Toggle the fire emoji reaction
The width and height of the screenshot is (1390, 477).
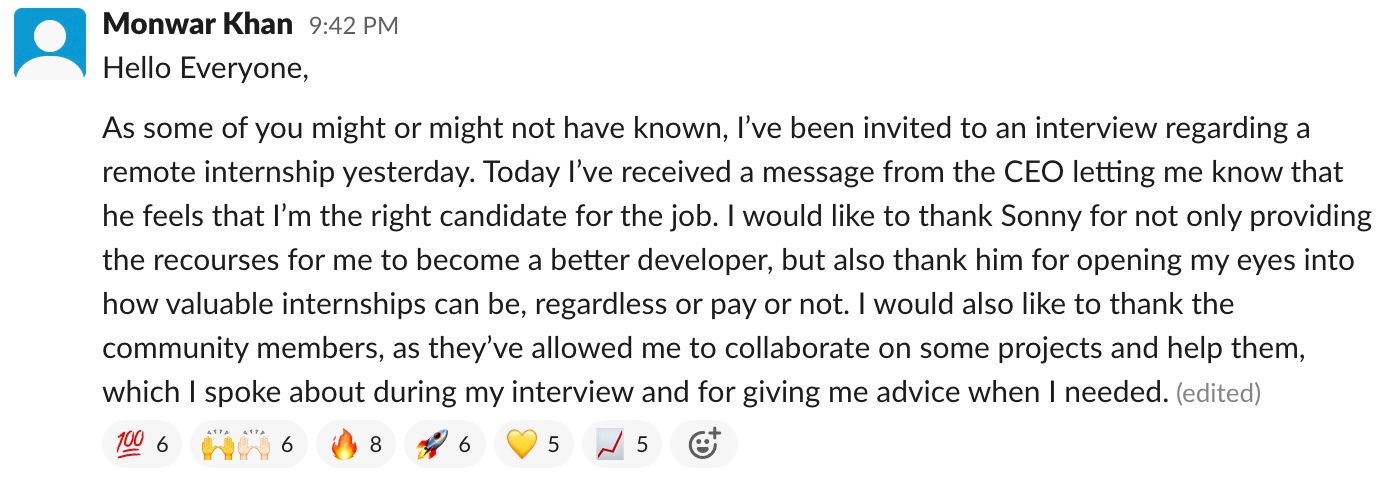click(356, 444)
